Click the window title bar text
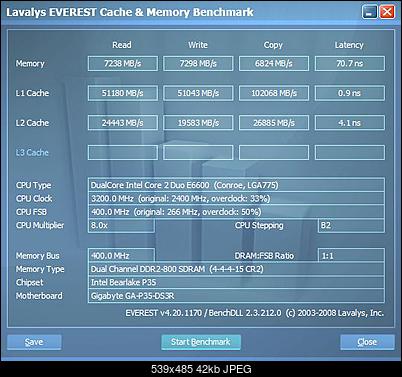 point(130,12)
